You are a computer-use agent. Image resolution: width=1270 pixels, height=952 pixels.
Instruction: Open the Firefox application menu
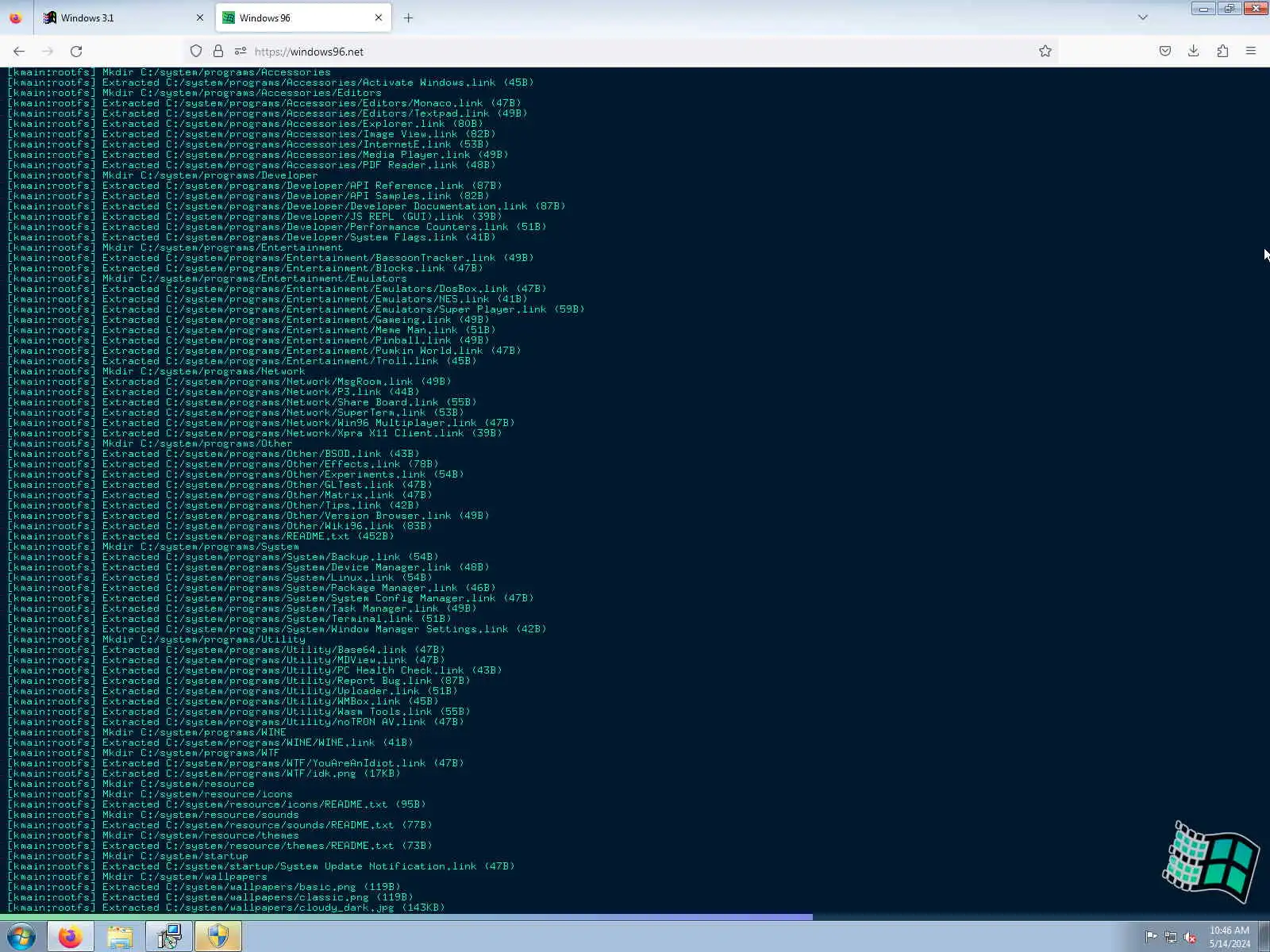pyautogui.click(x=1251, y=52)
